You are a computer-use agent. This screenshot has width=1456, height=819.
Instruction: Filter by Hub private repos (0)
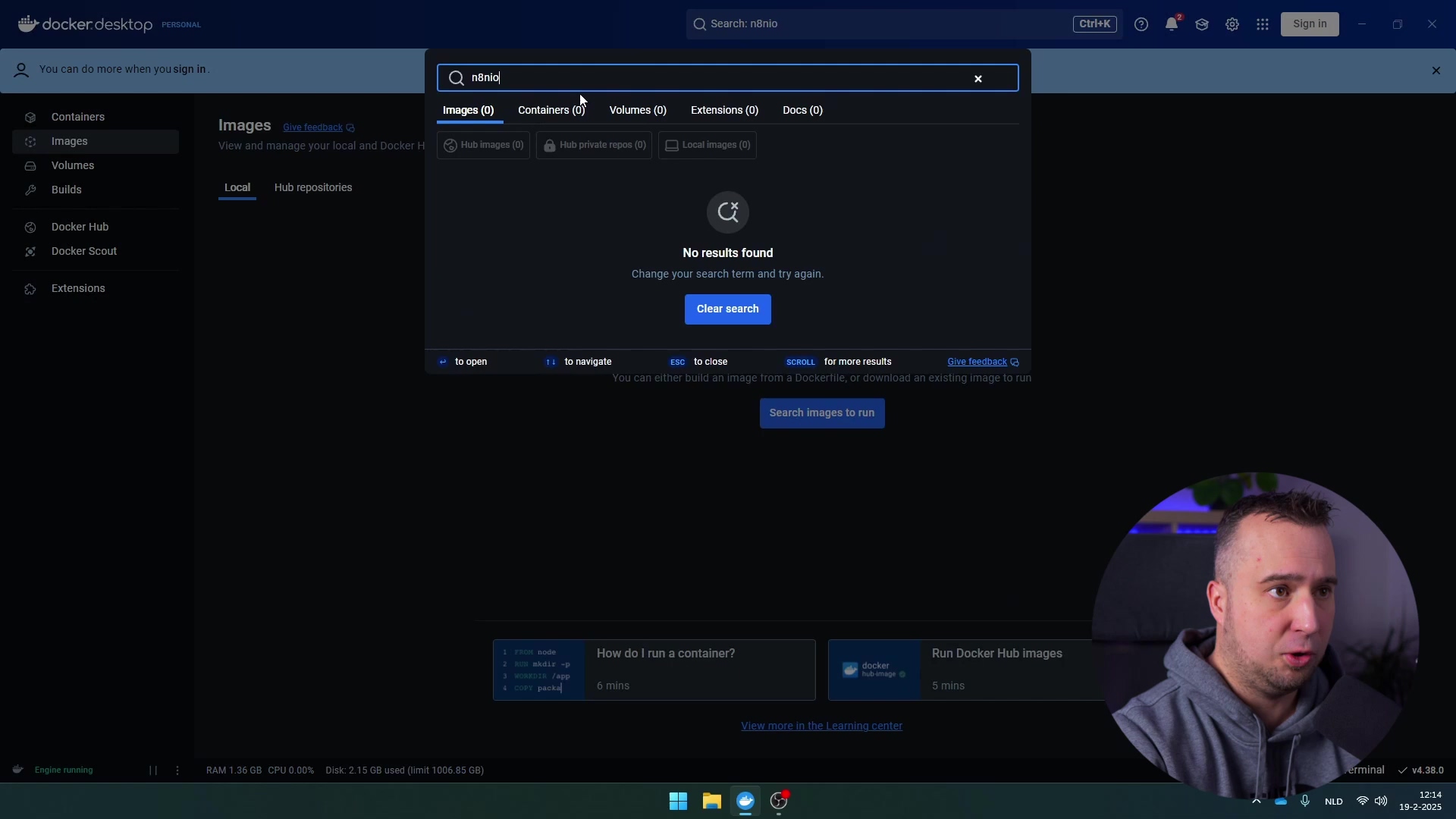pyautogui.click(x=594, y=145)
